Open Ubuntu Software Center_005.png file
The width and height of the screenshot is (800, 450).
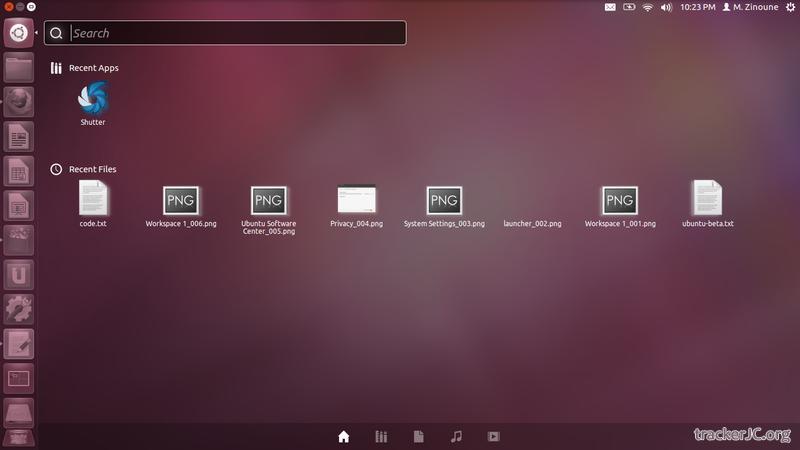268,200
